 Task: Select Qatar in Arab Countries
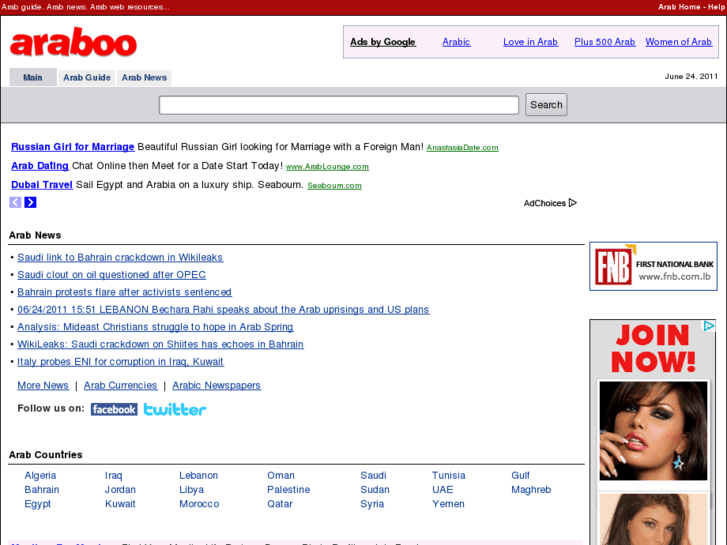(x=280, y=504)
